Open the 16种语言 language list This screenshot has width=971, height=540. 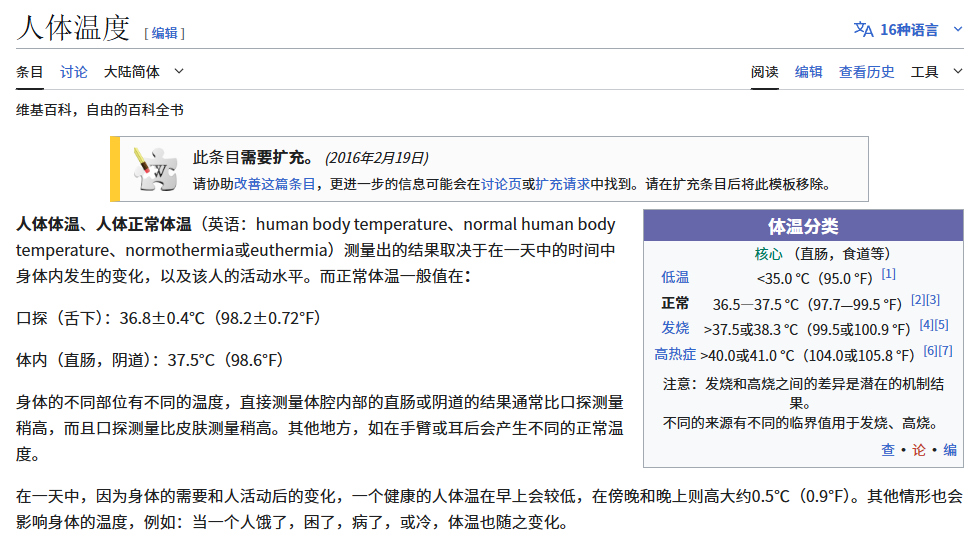pyautogui.click(x=908, y=30)
